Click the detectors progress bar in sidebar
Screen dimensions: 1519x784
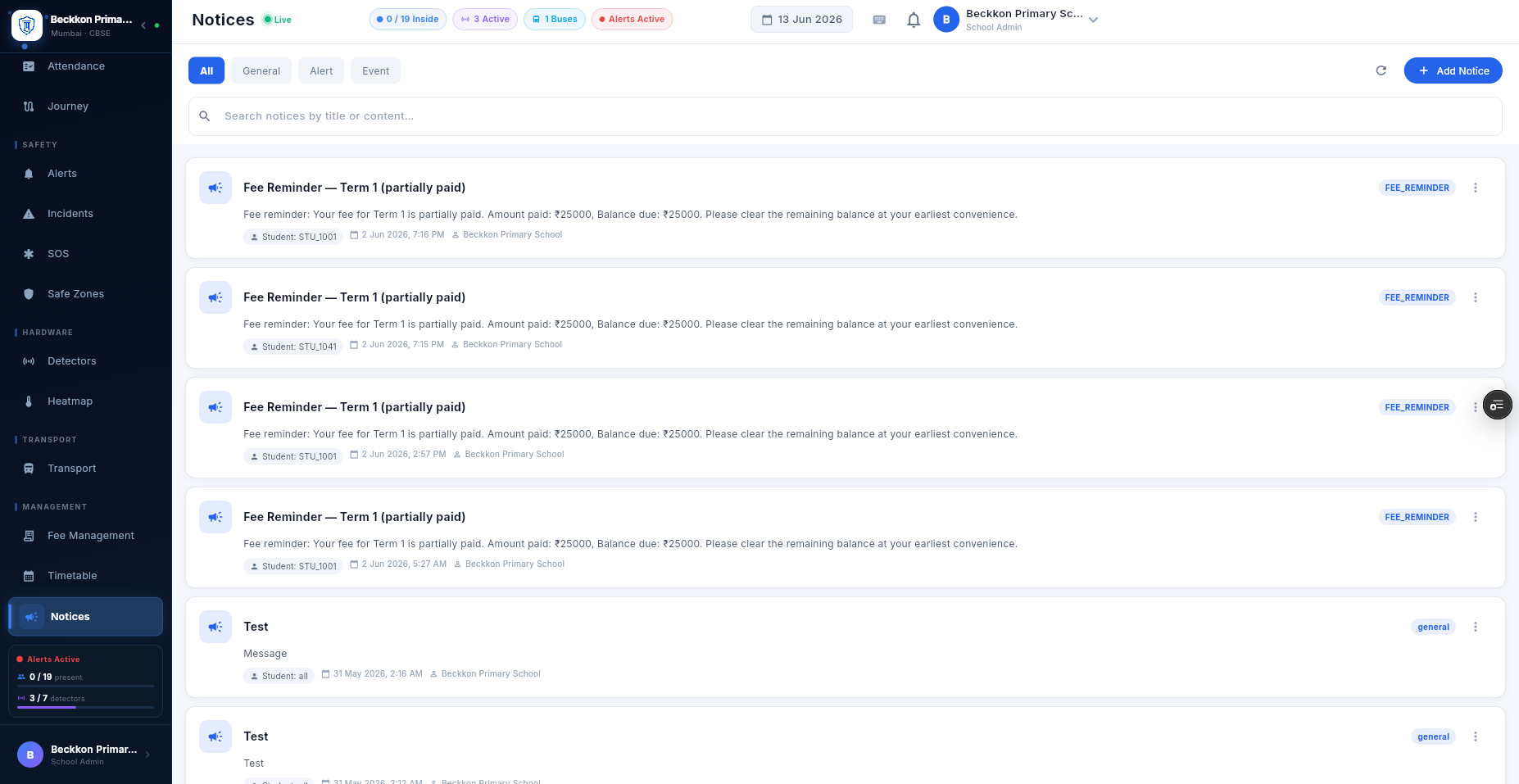[85, 707]
